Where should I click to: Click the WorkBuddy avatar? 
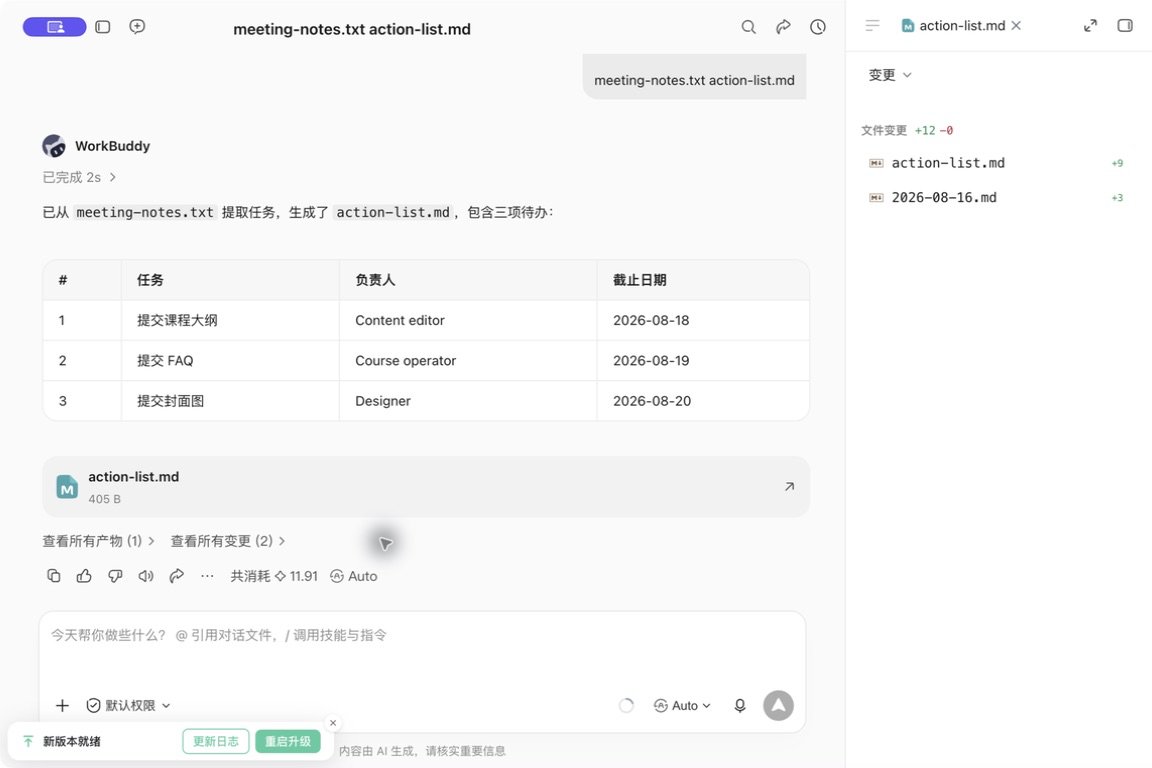coord(54,146)
